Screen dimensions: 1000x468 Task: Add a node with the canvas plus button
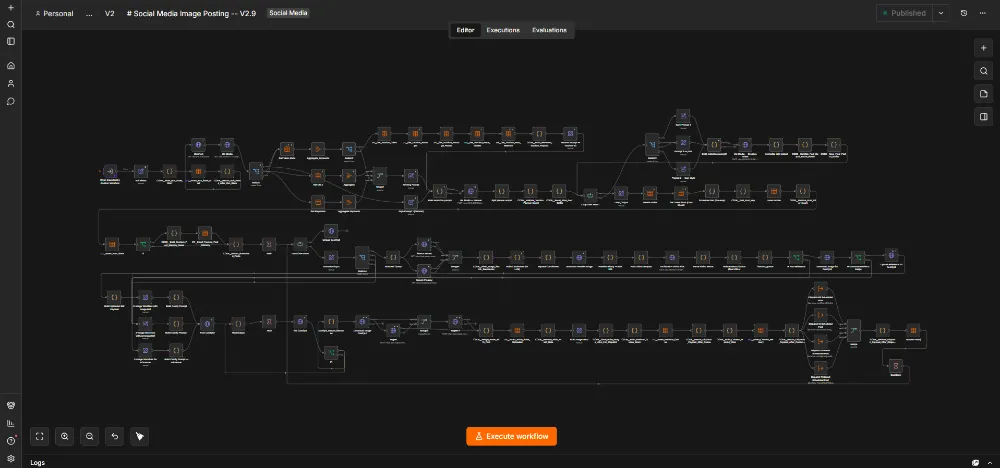point(983,48)
